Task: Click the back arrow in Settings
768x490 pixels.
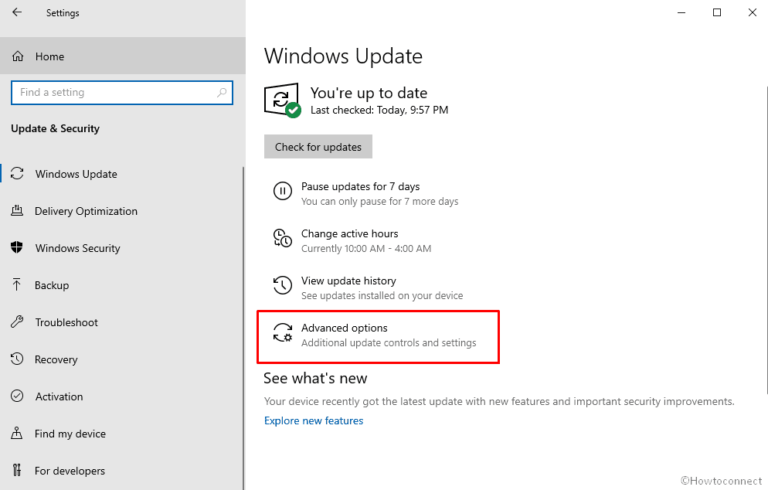Action: click(x=17, y=12)
